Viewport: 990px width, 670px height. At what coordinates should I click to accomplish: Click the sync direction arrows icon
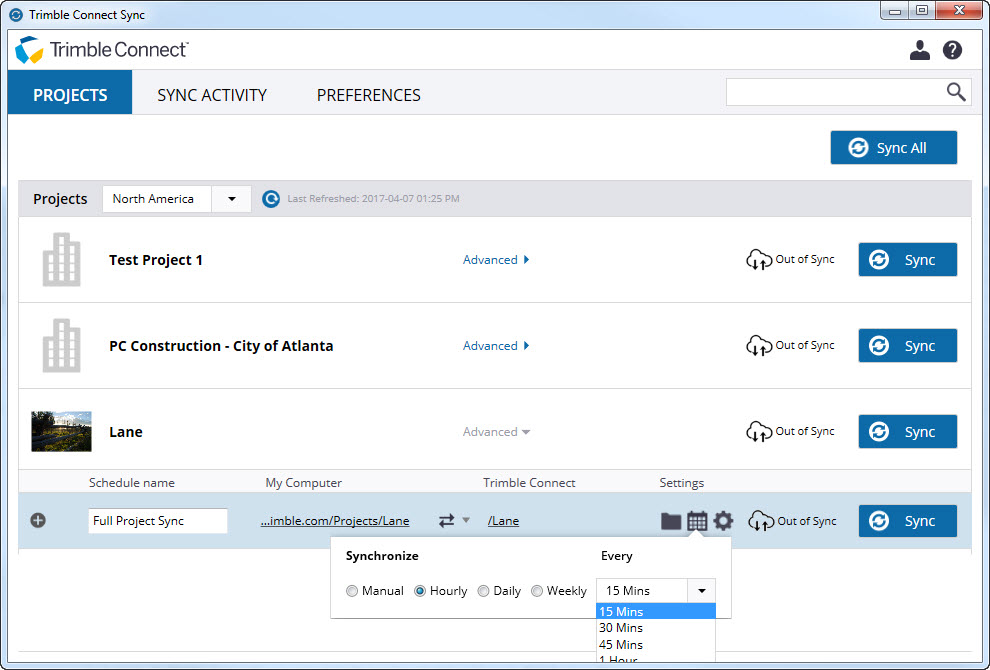447,521
